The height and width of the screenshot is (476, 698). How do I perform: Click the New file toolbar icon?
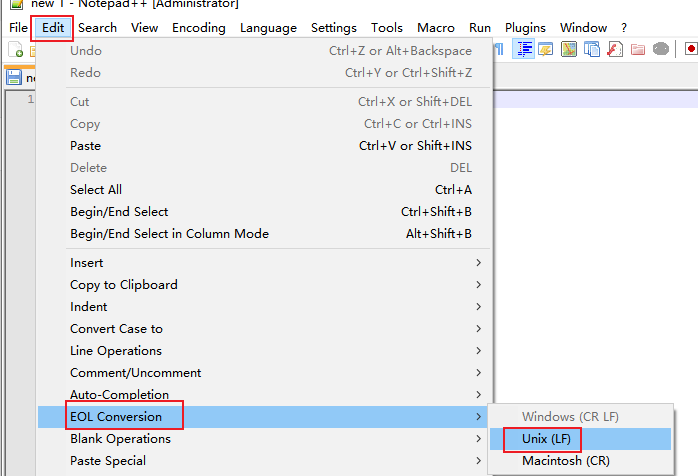[x=16, y=49]
